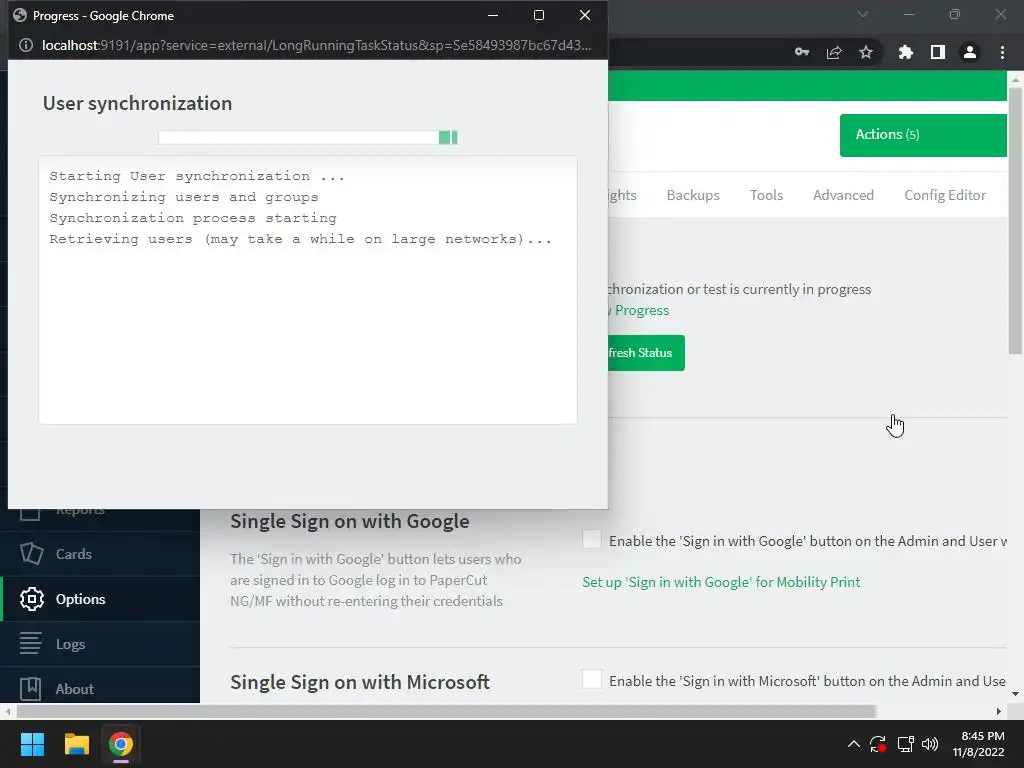This screenshot has width=1024, height=768.
Task: Switch to the Advanced tab
Action: 843,195
